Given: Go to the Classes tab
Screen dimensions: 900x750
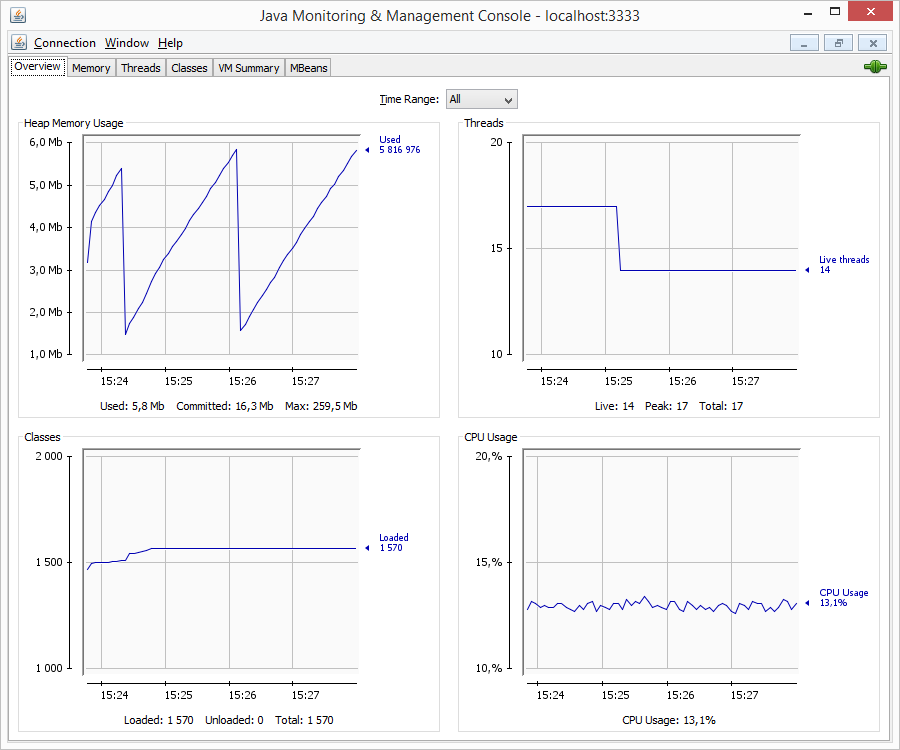Looking at the screenshot, I should (x=189, y=68).
